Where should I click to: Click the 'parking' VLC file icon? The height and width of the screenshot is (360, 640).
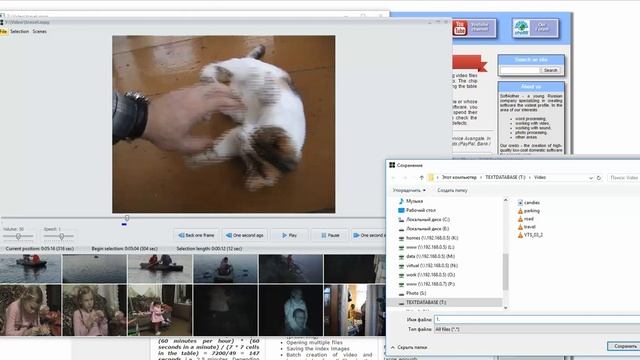[520, 211]
